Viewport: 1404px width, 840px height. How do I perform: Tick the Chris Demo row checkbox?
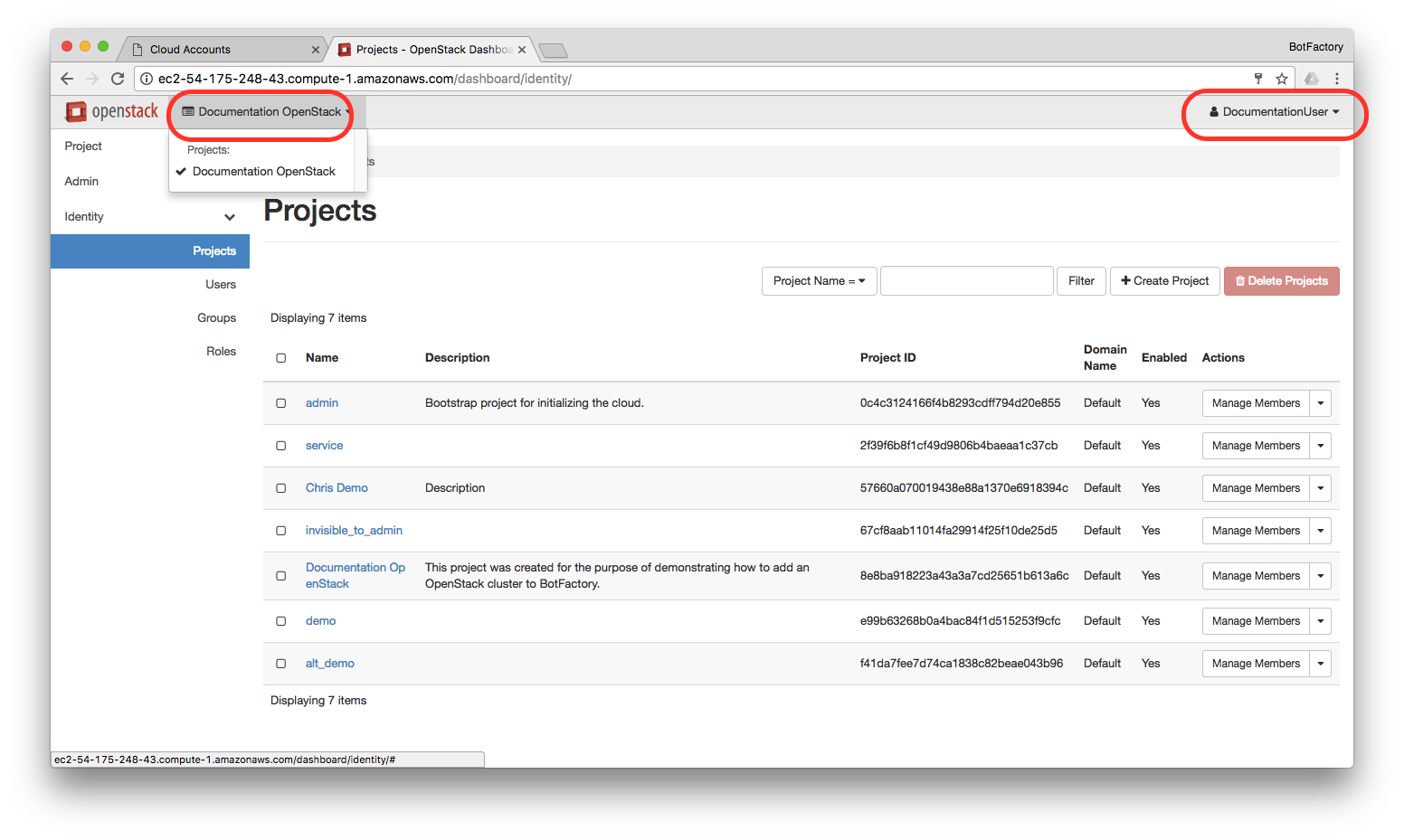tap(281, 488)
